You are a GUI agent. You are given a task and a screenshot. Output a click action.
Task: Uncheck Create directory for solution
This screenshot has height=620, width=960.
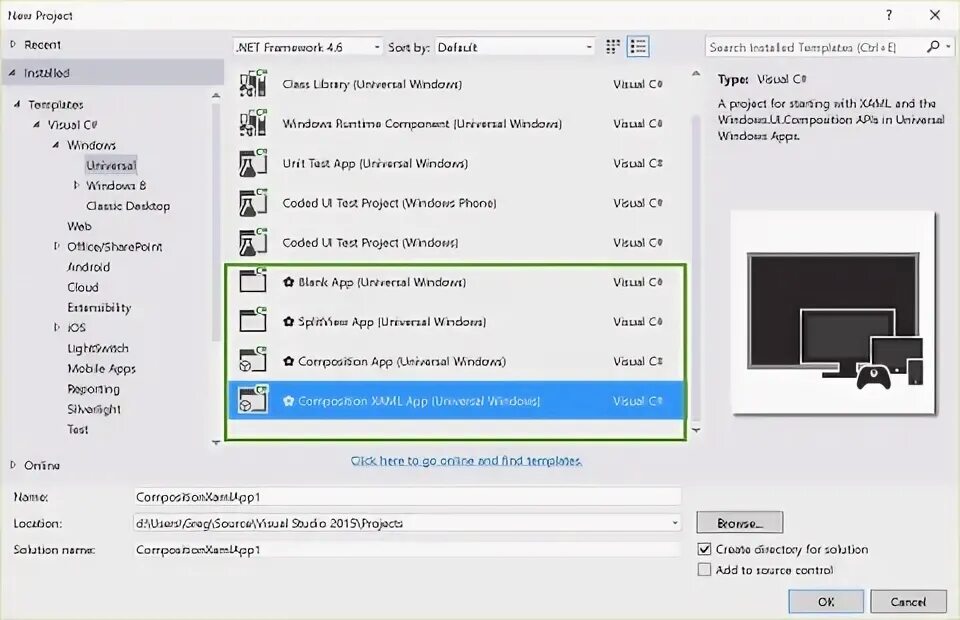pyautogui.click(x=705, y=549)
